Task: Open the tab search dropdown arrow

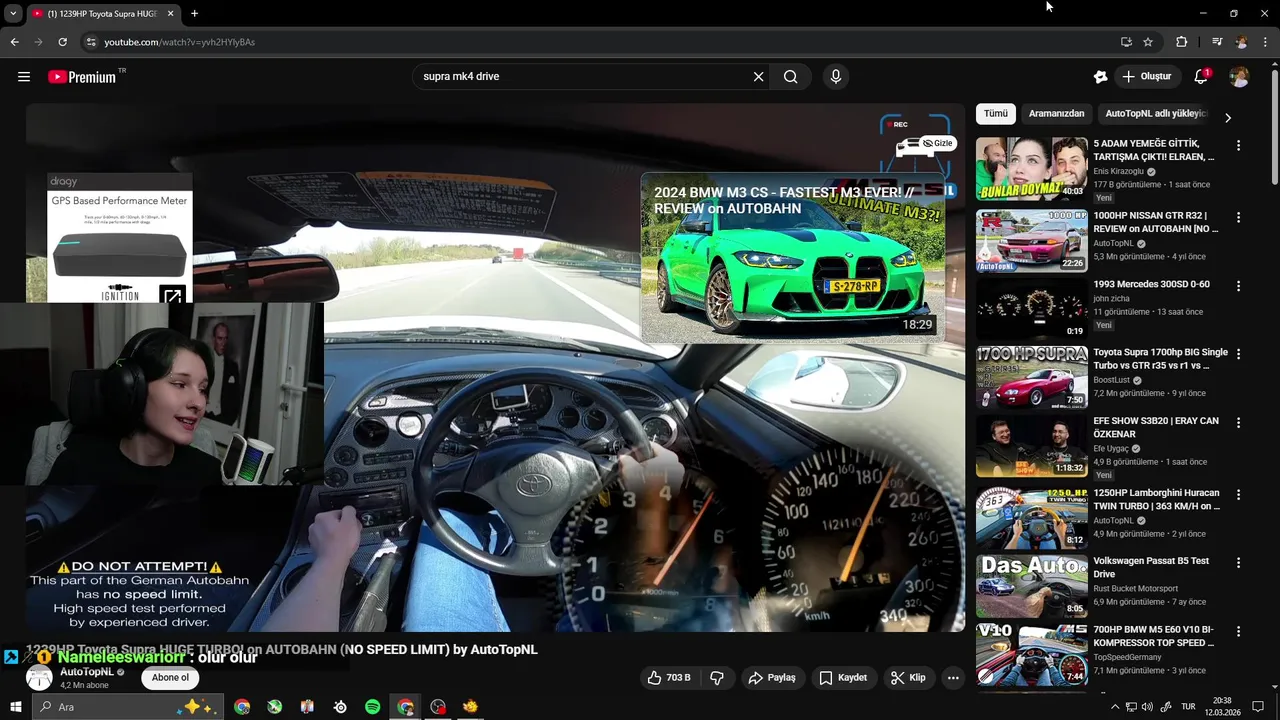Action: click(x=13, y=13)
